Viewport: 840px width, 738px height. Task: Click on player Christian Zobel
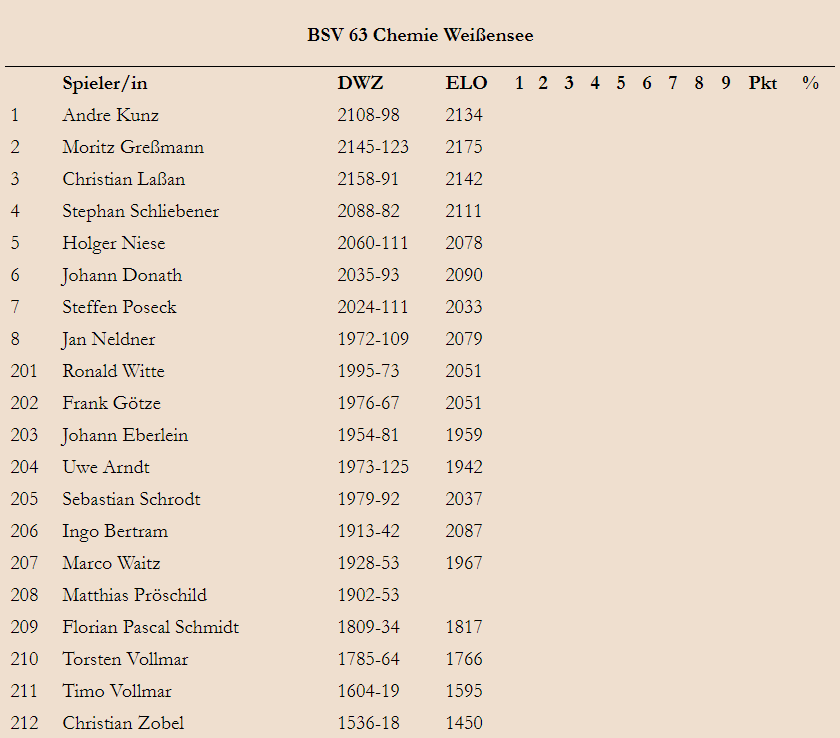click(123, 723)
